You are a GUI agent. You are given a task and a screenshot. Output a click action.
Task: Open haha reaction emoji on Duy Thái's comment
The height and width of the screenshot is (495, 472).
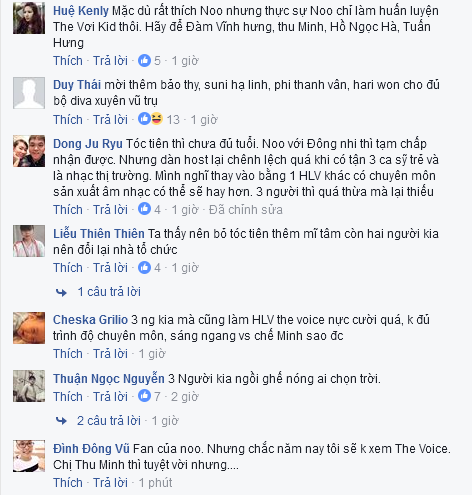pos(157,119)
